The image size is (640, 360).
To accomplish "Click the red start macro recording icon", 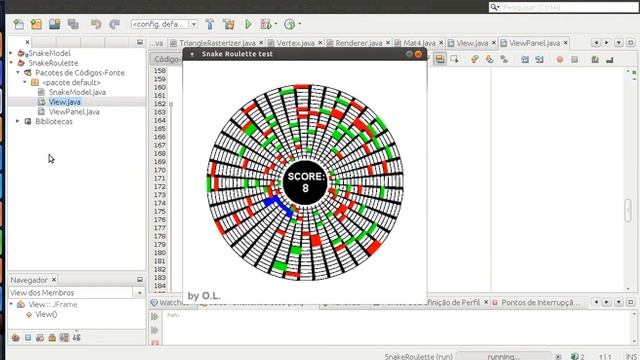I will click(560, 60).
